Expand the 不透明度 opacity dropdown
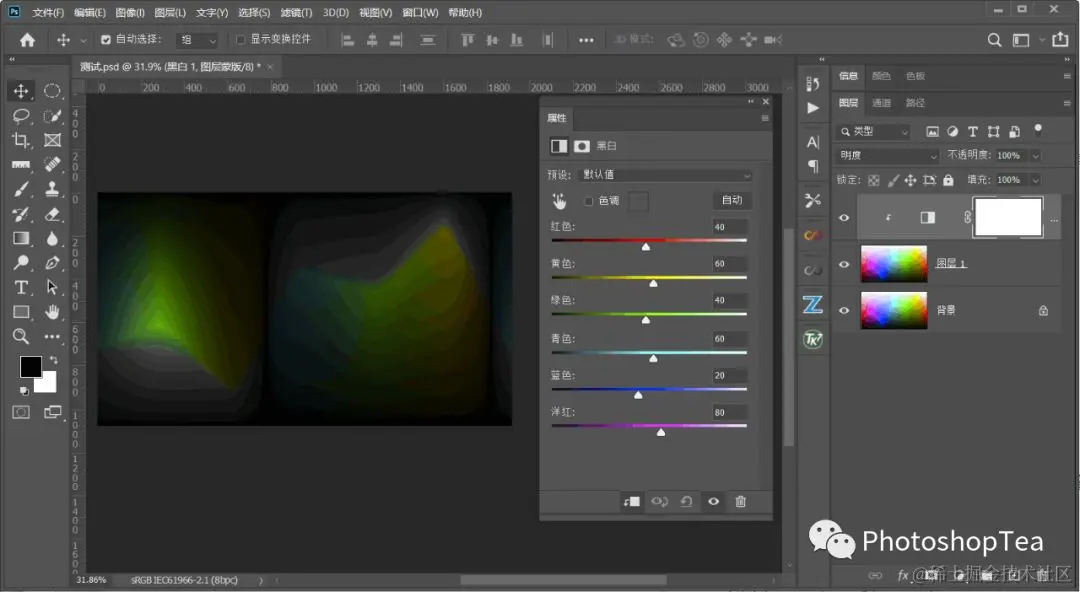This screenshot has width=1080, height=592. (1035, 156)
